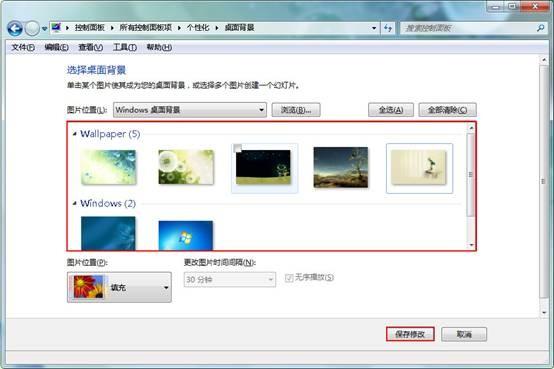Click the Forward navigation arrow button
This screenshot has width=554, height=369.
click(32, 28)
